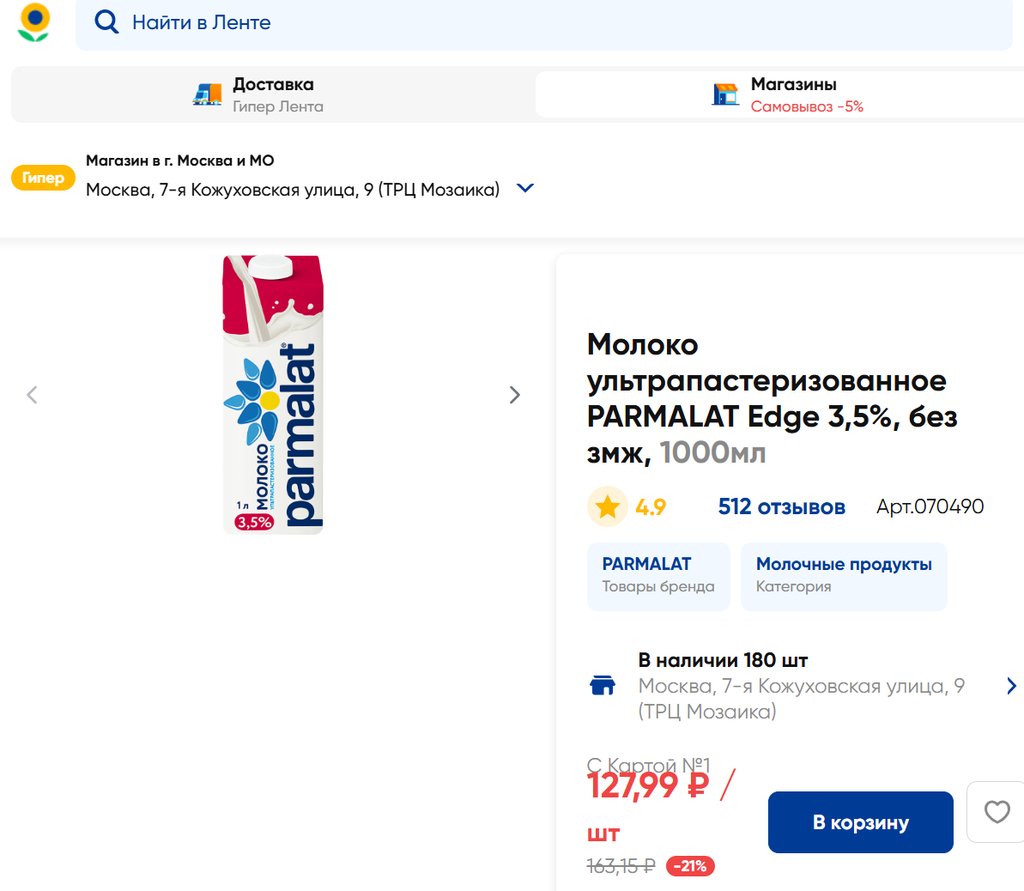The width and height of the screenshot is (1024, 891).
Task: Show the next product image
Action: coord(514,395)
